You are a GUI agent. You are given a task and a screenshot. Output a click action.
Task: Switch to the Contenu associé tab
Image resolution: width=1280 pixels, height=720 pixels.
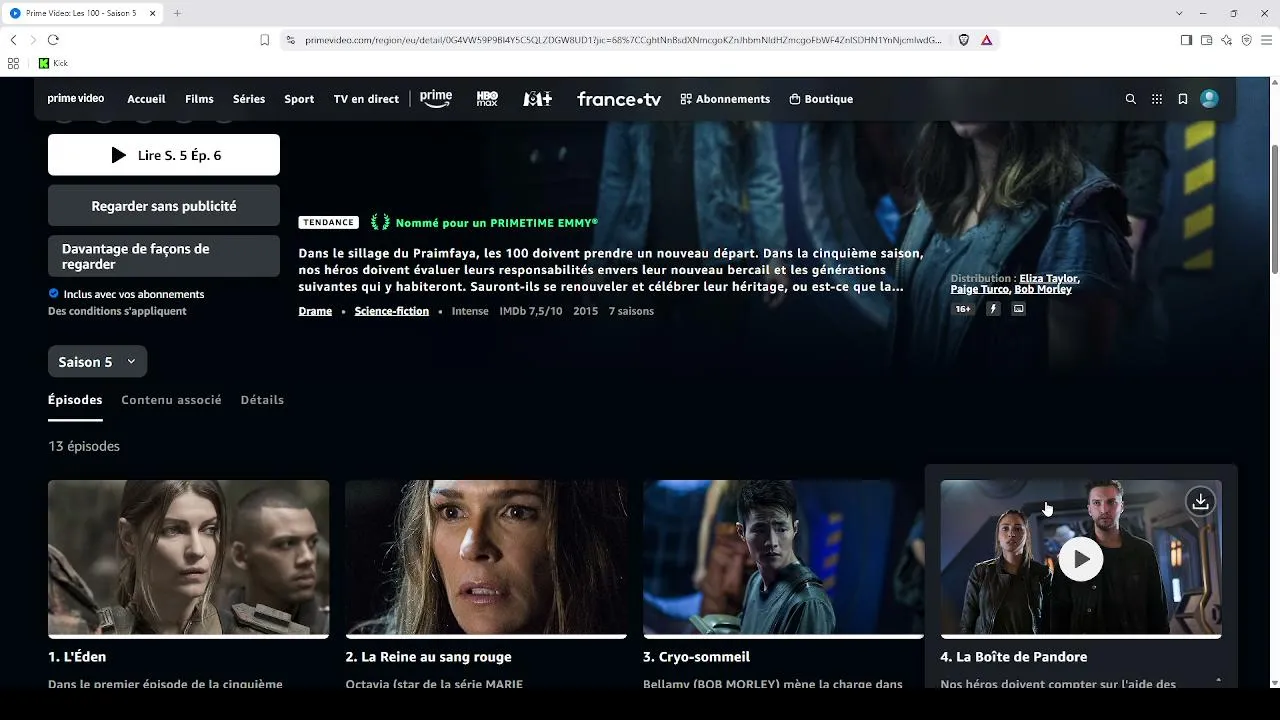pos(171,400)
